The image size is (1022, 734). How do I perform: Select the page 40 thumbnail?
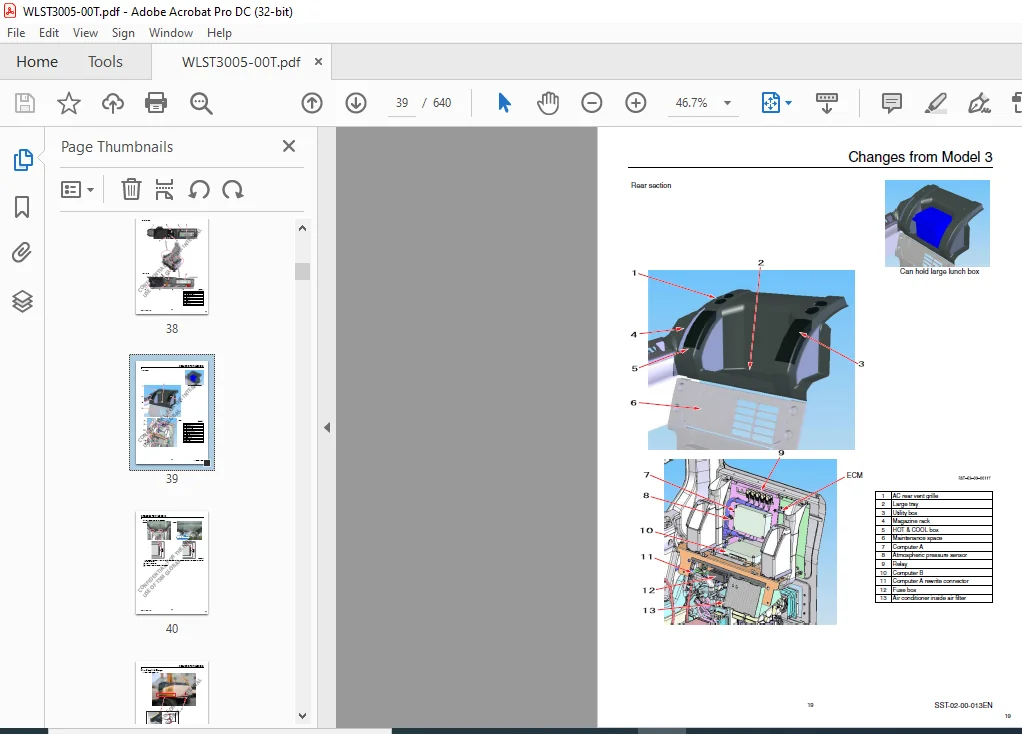tap(172, 563)
